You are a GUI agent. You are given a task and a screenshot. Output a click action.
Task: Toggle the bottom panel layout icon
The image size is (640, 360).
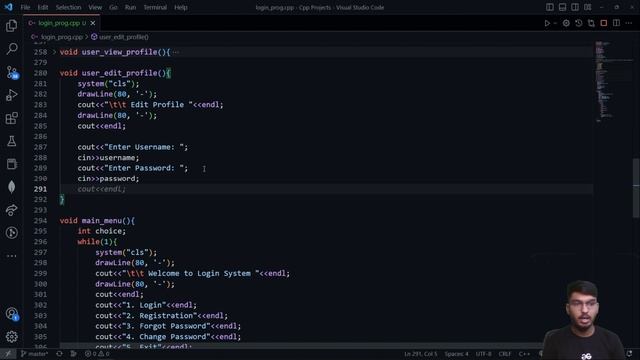tap(562, 7)
